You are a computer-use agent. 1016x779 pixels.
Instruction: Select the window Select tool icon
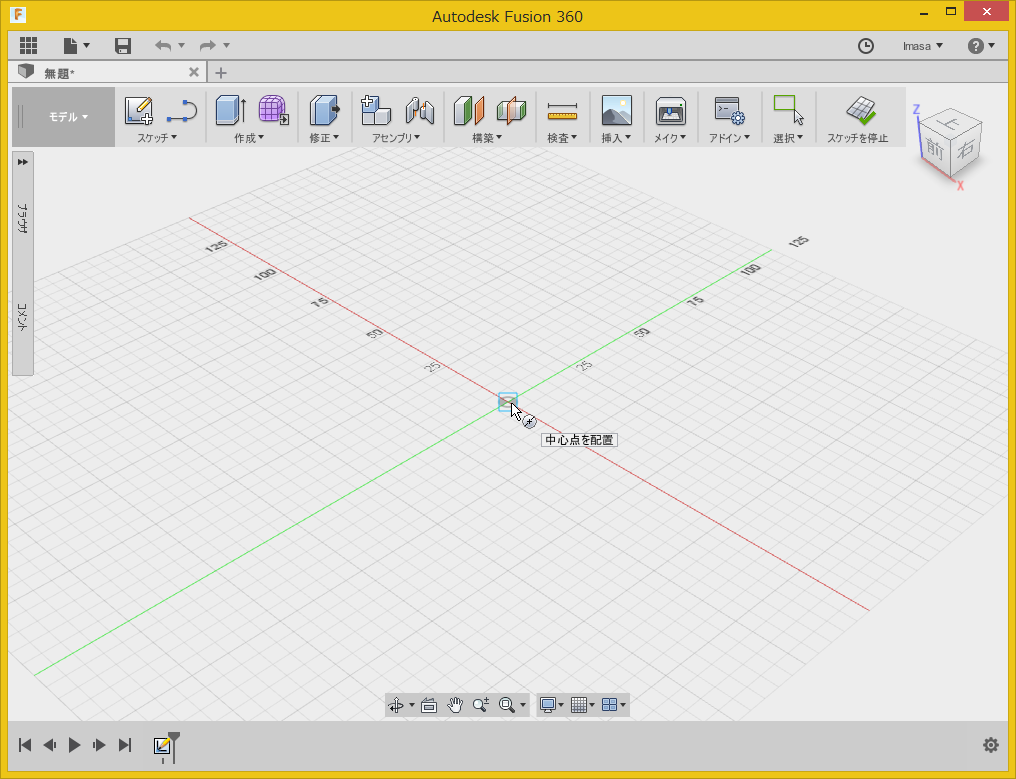pos(788,110)
